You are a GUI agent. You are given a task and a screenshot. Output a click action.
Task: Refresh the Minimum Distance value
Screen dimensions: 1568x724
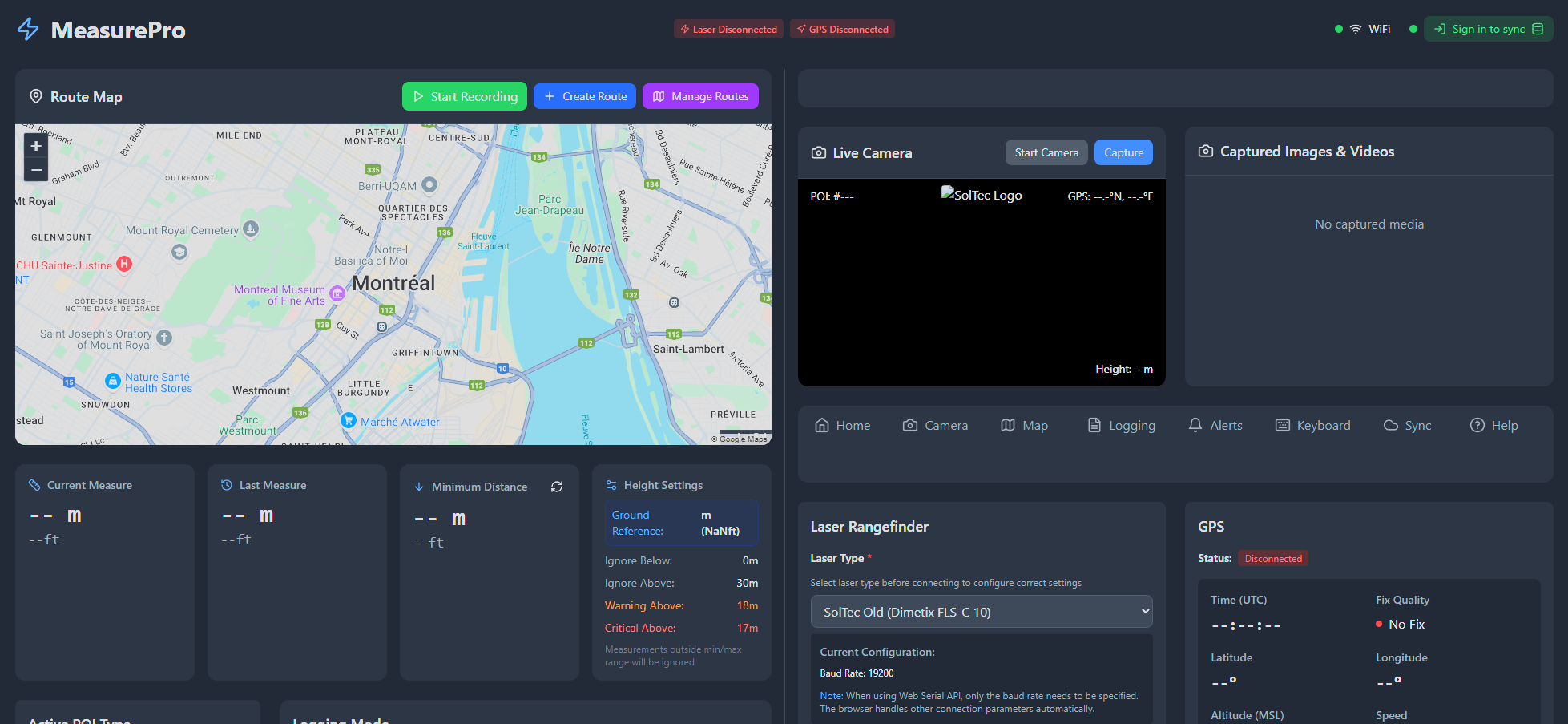coord(557,487)
